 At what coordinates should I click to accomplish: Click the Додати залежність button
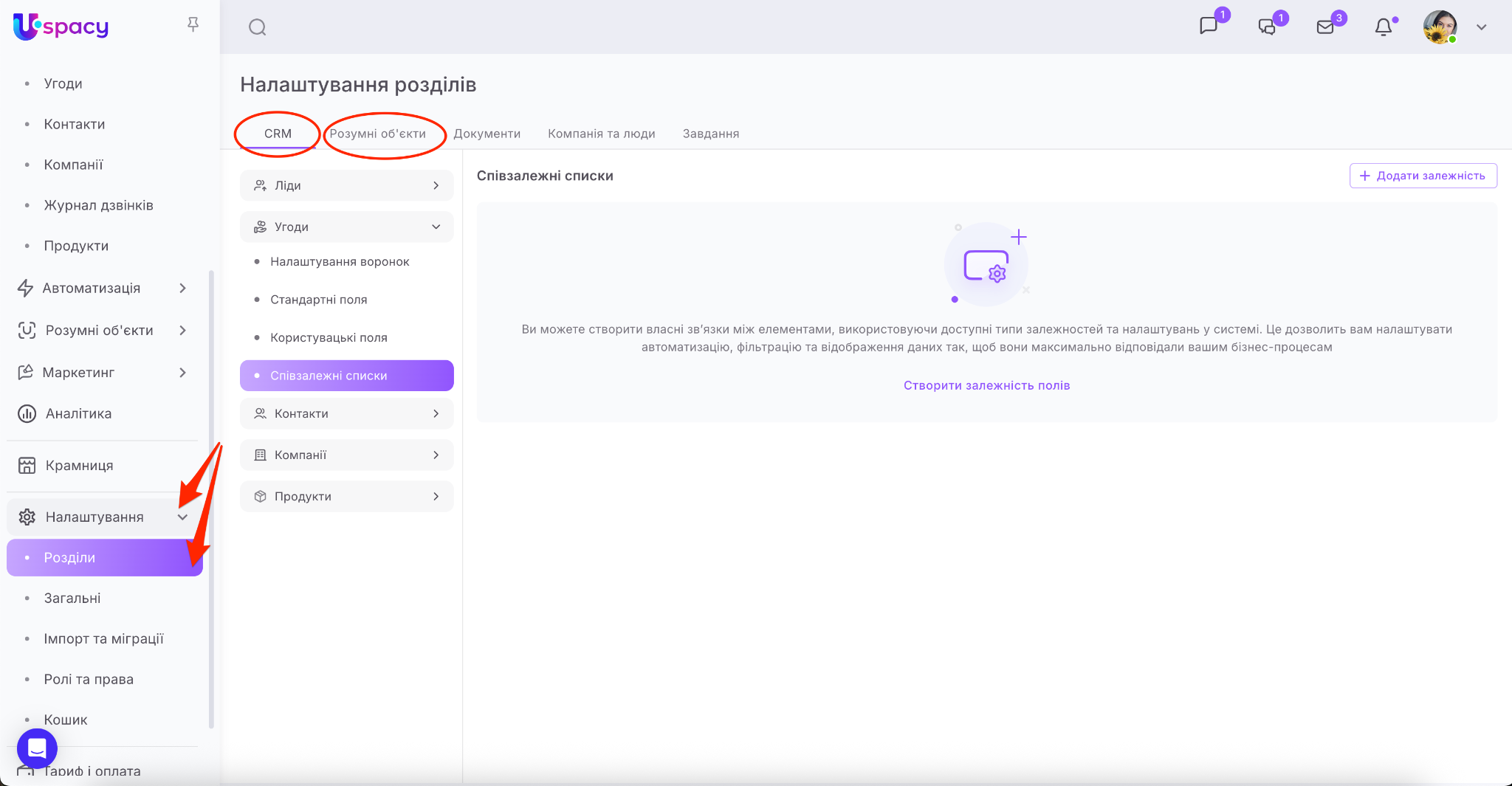click(1423, 176)
